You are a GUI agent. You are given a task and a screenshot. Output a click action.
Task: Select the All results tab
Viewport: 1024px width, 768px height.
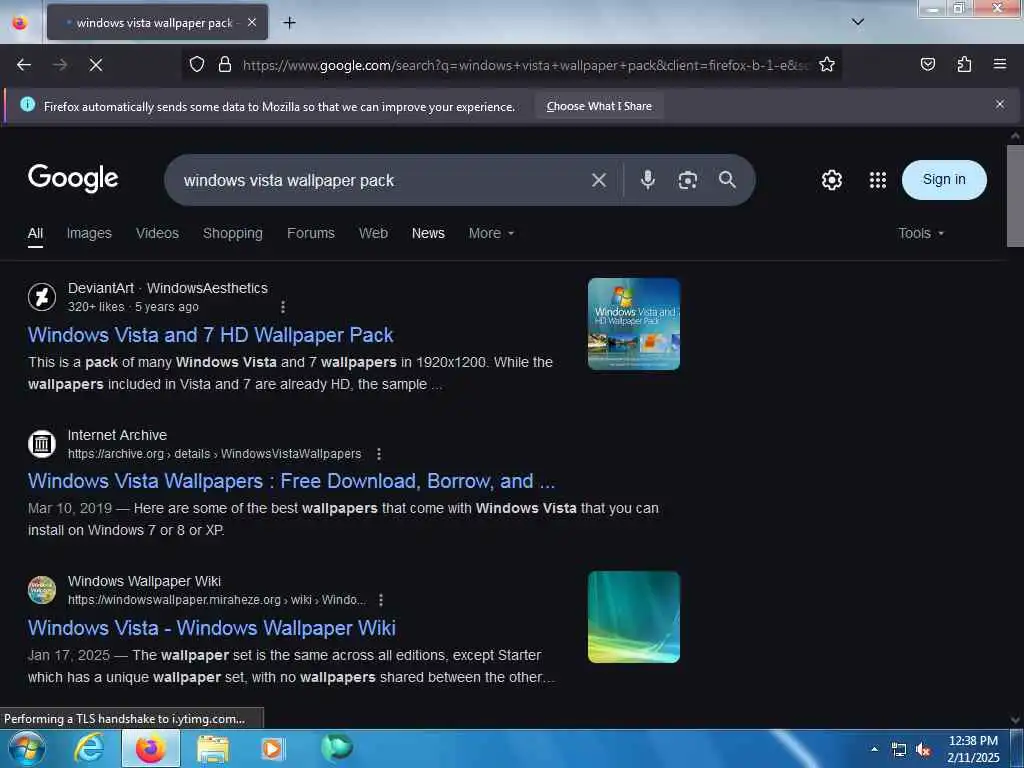pos(35,234)
